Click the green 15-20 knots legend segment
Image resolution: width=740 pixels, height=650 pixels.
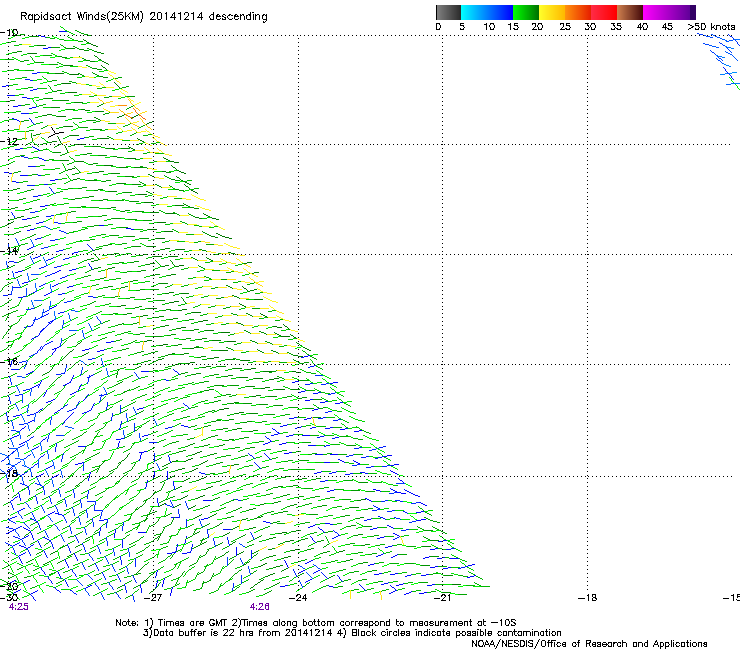click(x=526, y=12)
